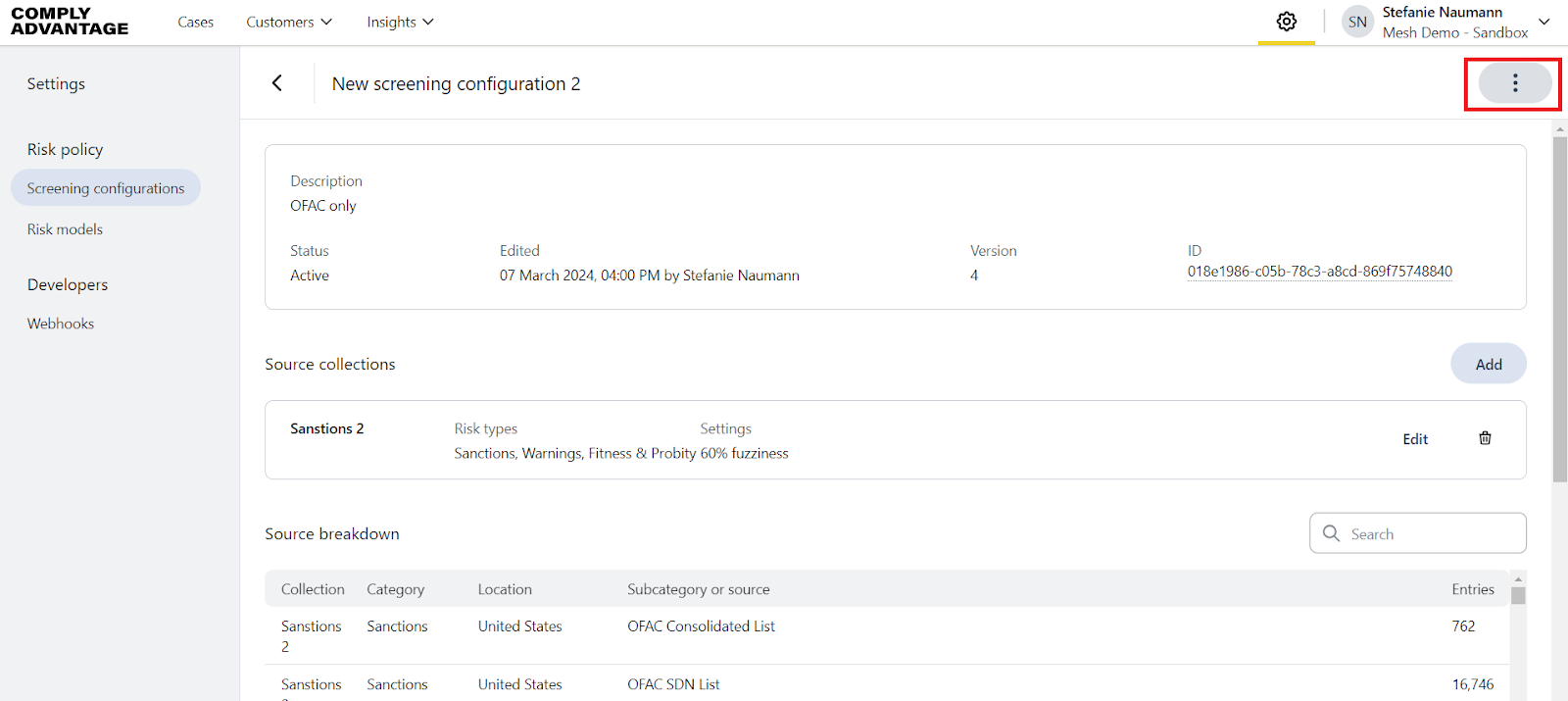Select Screening configurations in sidebar
The width and height of the screenshot is (1568, 701).
(x=106, y=188)
